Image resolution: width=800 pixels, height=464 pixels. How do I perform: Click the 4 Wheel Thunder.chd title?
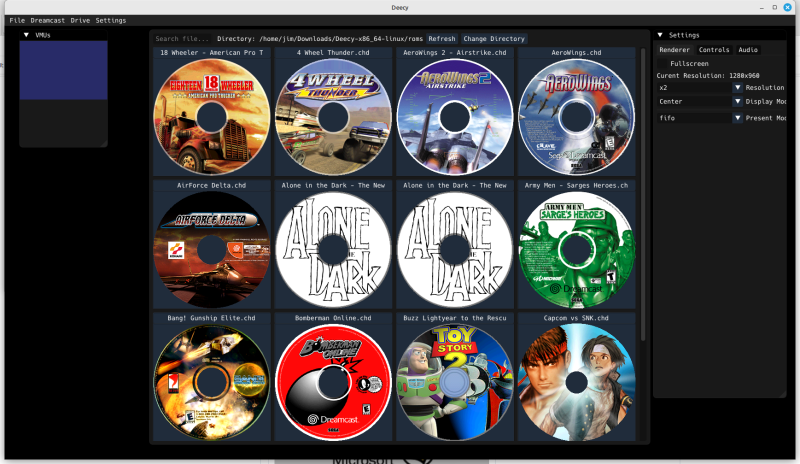pyautogui.click(x=333, y=53)
